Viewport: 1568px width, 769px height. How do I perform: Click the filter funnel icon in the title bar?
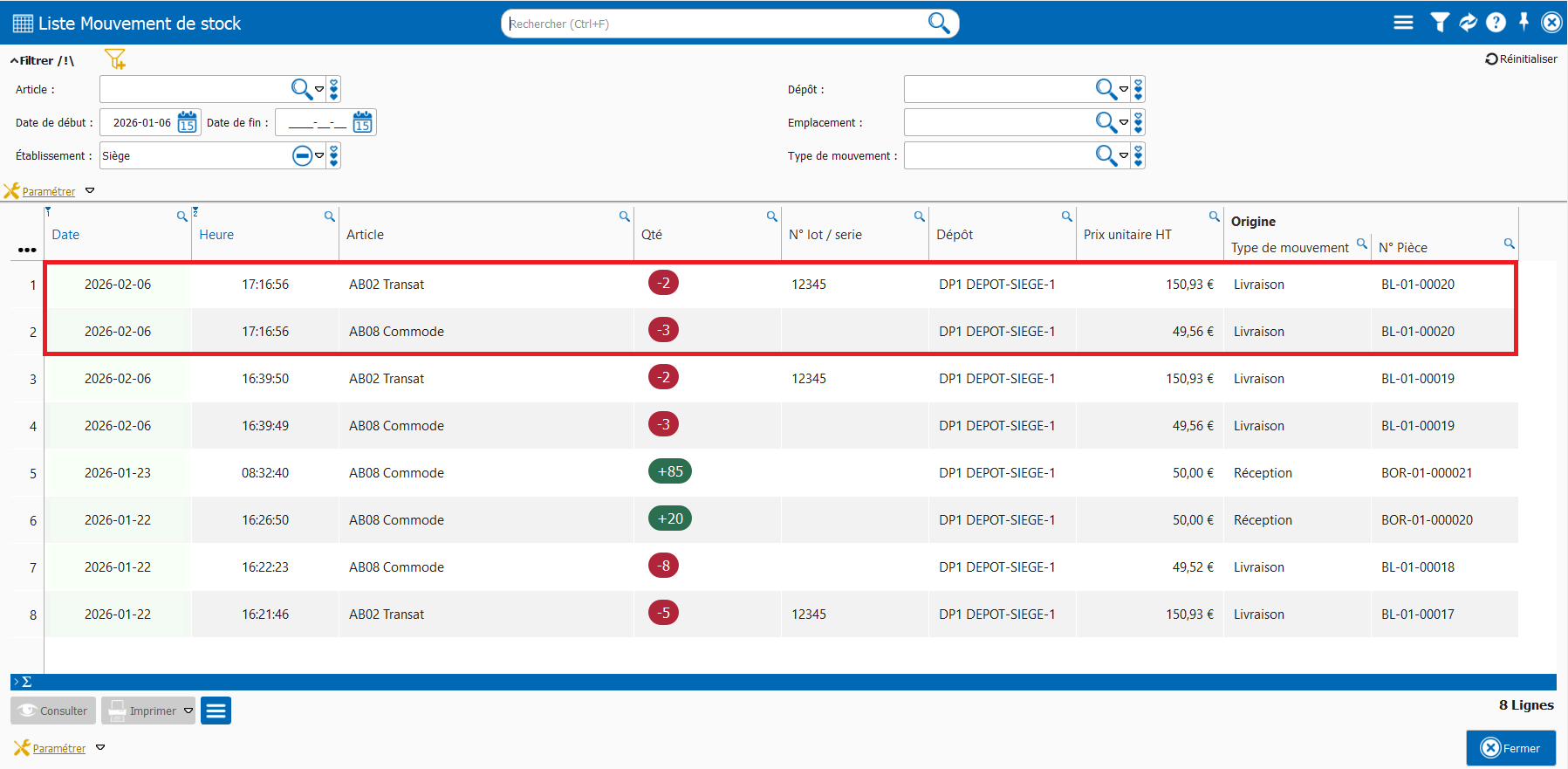click(x=1439, y=23)
